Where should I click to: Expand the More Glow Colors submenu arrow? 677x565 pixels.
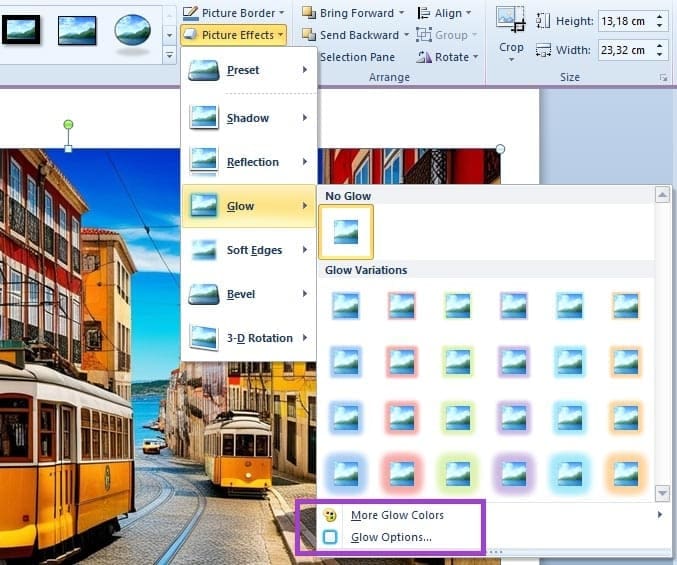(660, 514)
